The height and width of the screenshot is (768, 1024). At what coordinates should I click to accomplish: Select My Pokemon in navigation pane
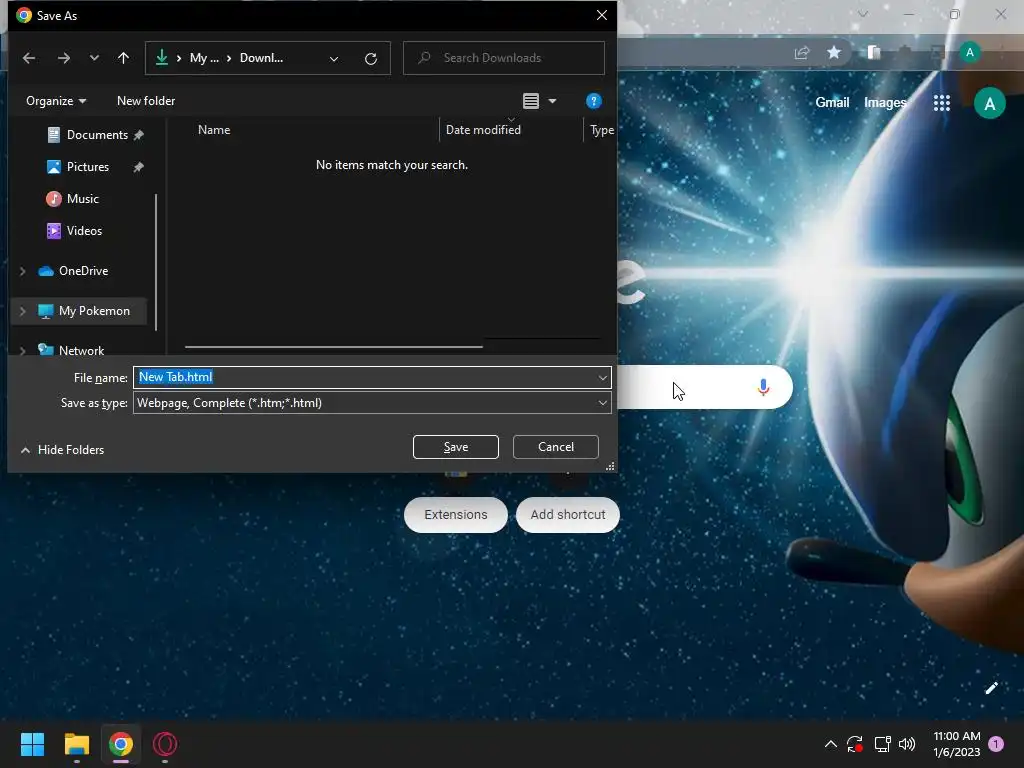[94, 311]
